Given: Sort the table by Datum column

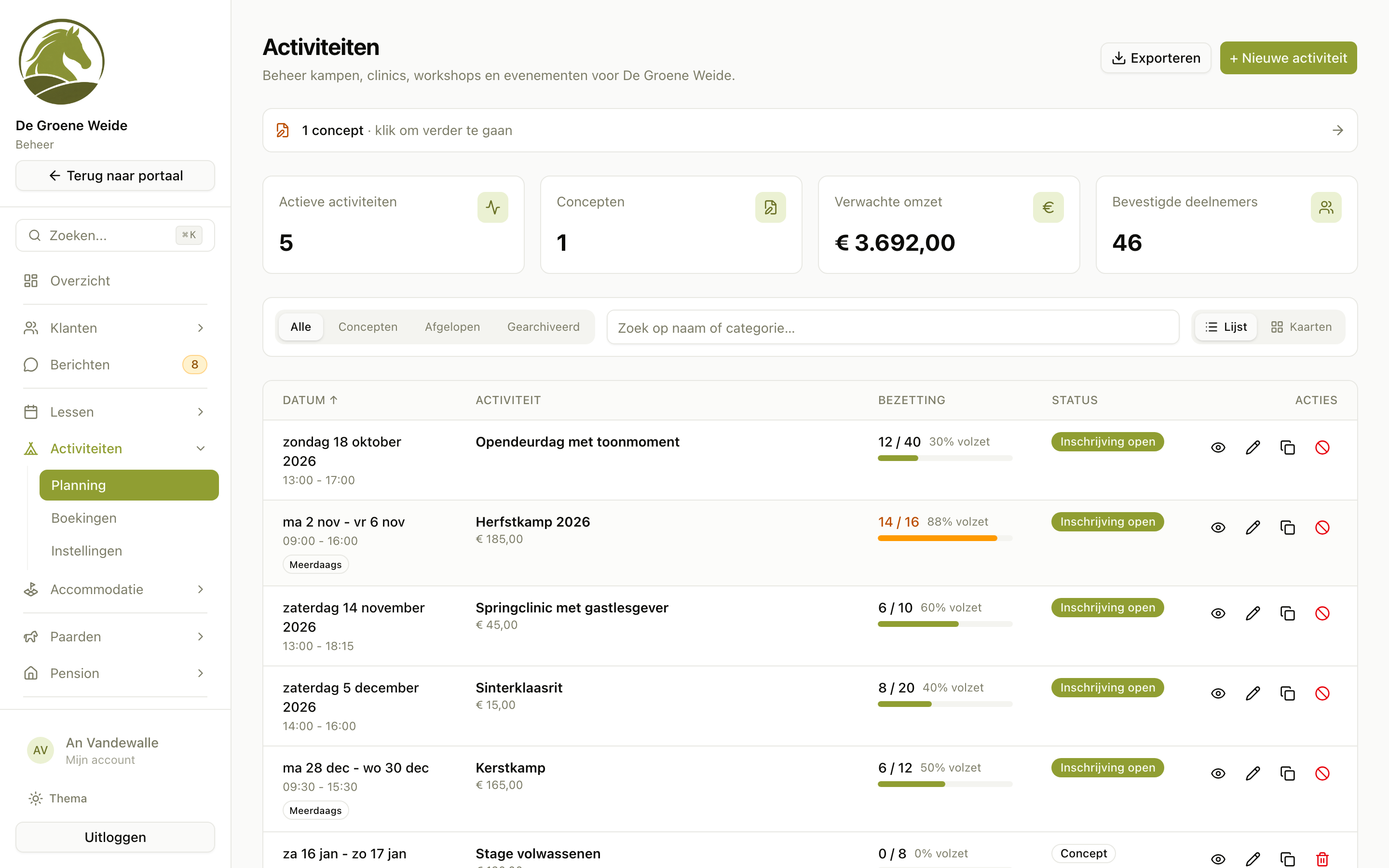Looking at the screenshot, I should tap(310, 400).
